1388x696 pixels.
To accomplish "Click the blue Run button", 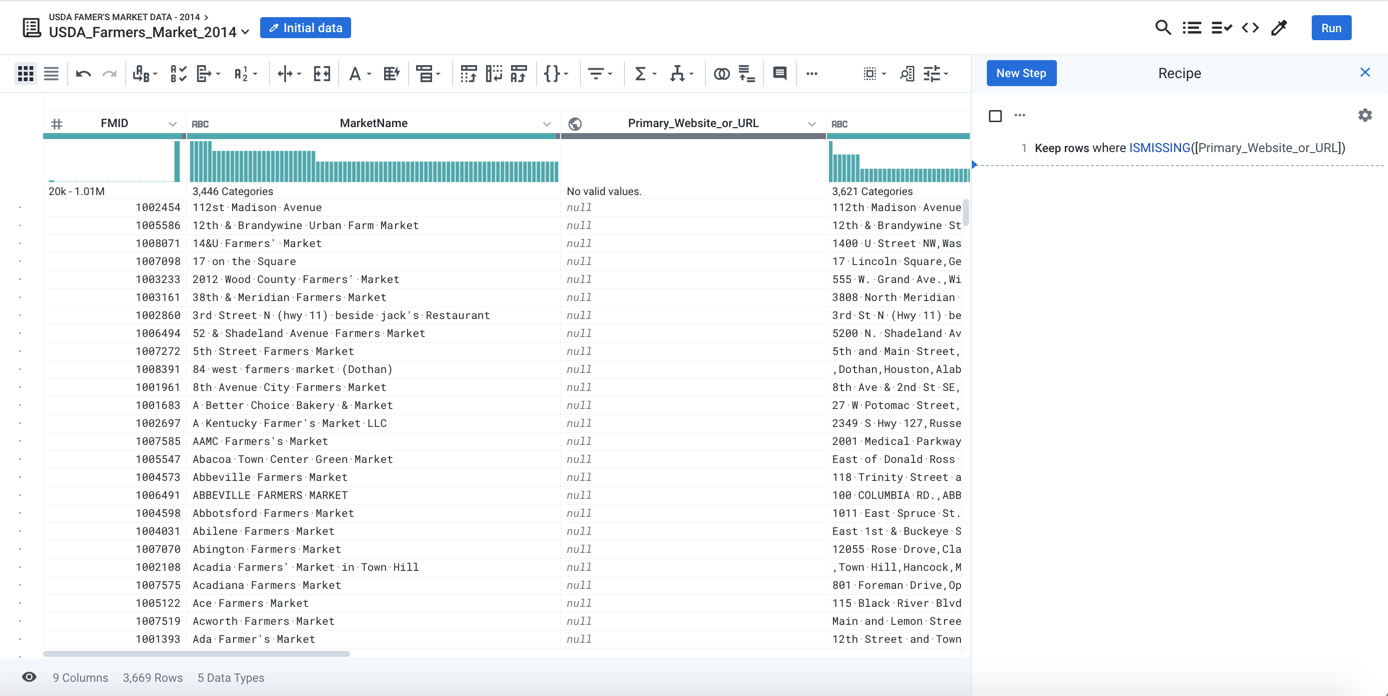I will (x=1331, y=28).
